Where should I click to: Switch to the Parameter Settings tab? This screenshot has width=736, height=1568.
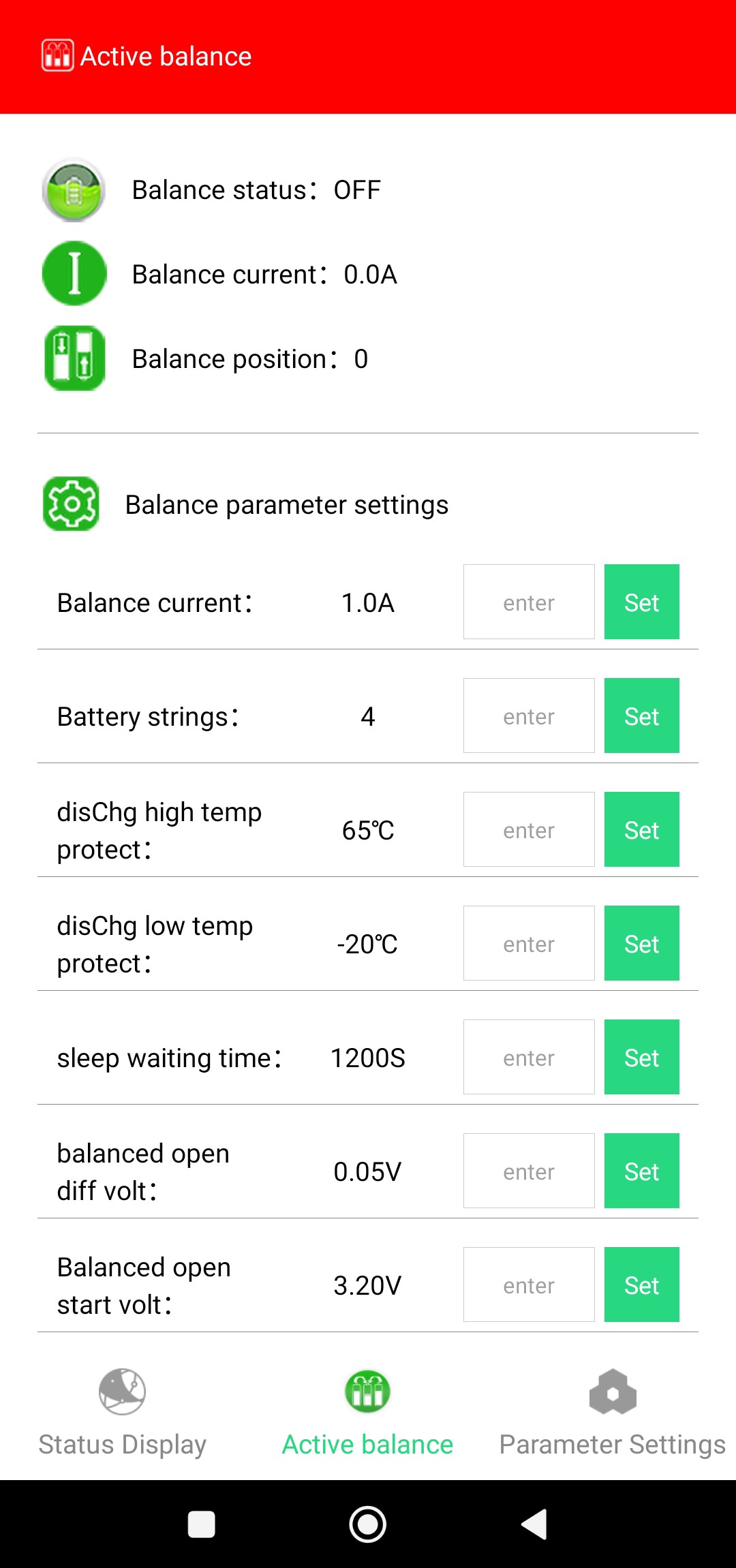612,1413
